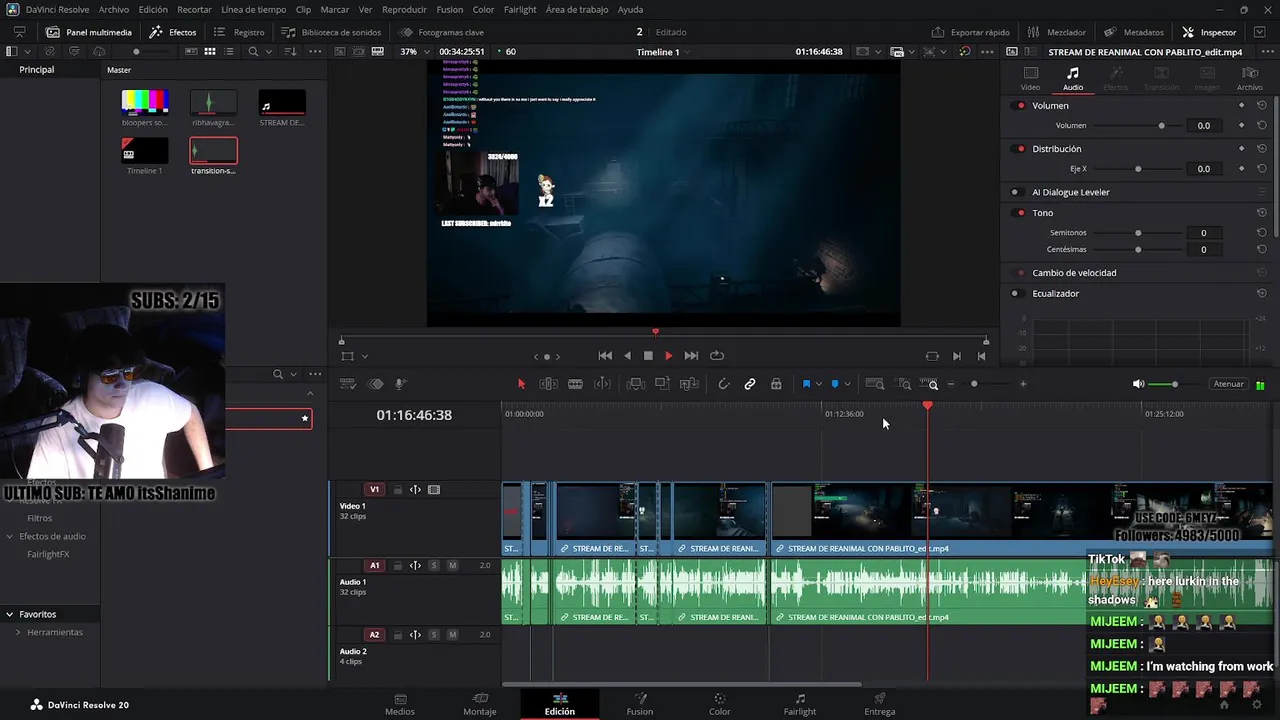Go to the Entrega page
This screenshot has width=1280, height=720.
tap(880, 704)
